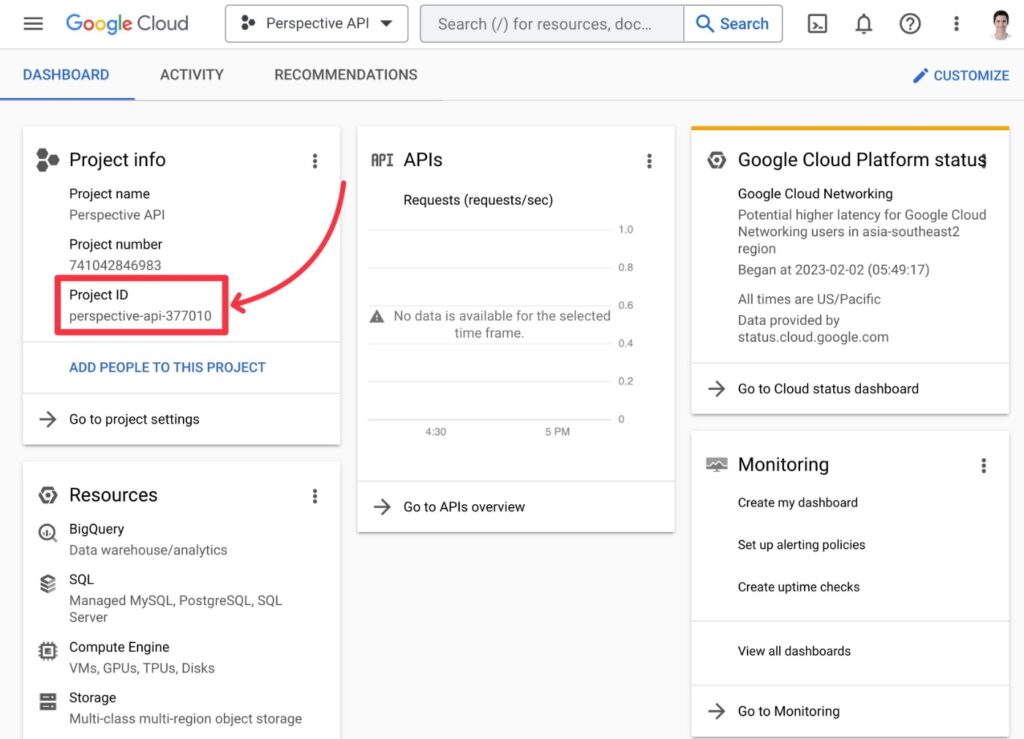1024x739 pixels.
Task: Open the help question mark icon
Action: (910, 24)
